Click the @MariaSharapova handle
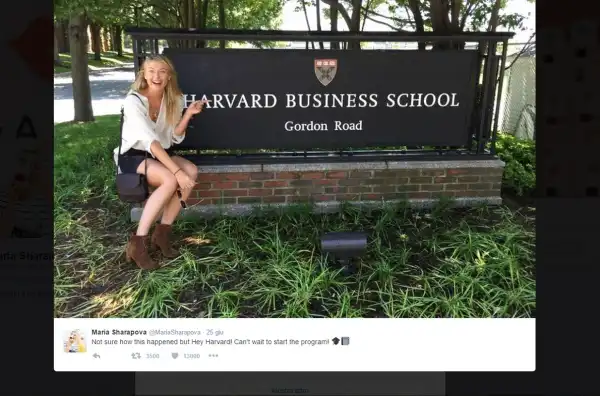The width and height of the screenshot is (600, 396). pyautogui.click(x=174, y=332)
